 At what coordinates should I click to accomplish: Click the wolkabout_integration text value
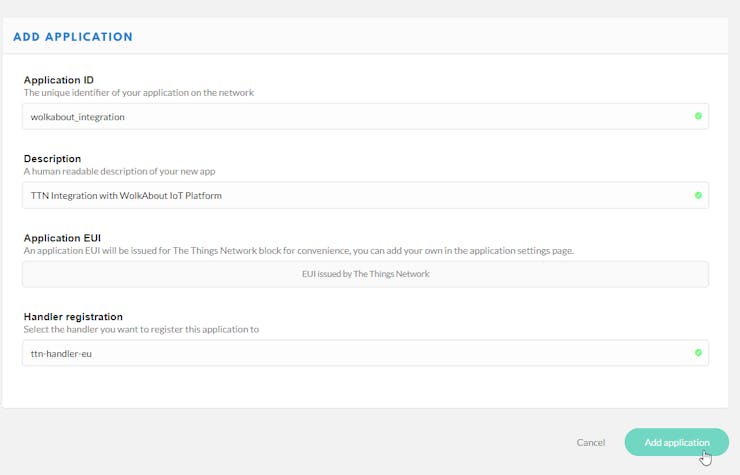77,117
